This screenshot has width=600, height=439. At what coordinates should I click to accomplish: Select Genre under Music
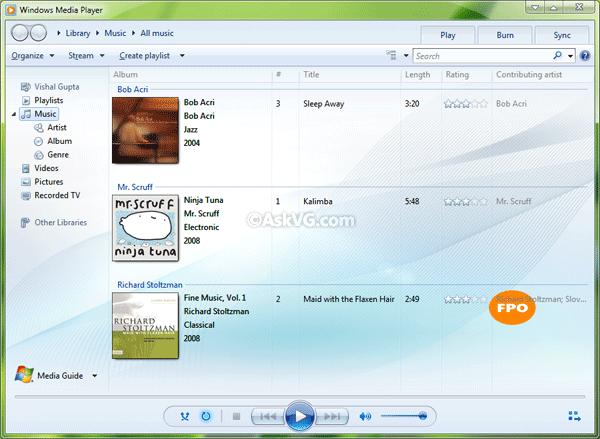(x=52, y=155)
